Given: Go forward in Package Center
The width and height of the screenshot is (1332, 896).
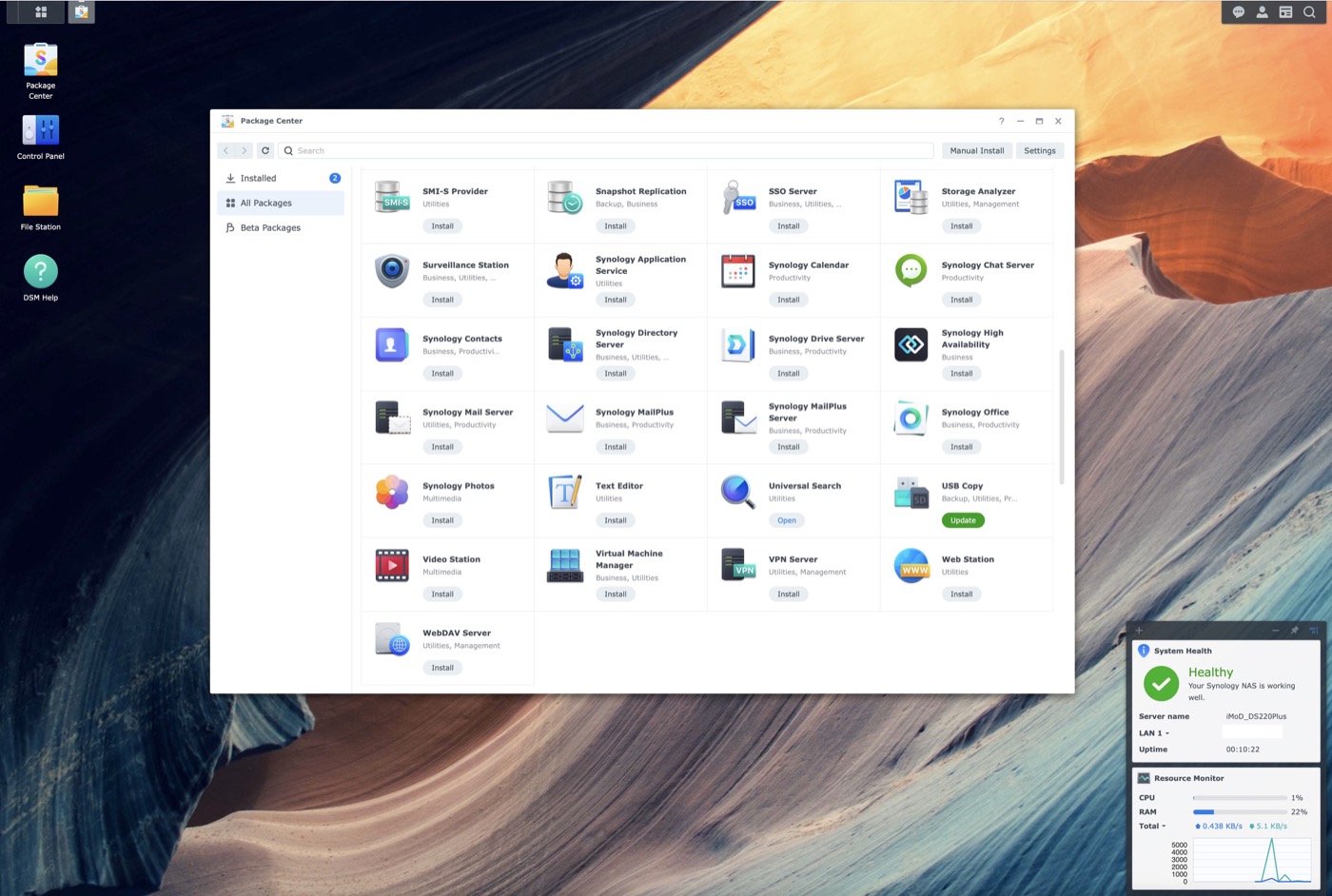Looking at the screenshot, I should click(x=245, y=150).
